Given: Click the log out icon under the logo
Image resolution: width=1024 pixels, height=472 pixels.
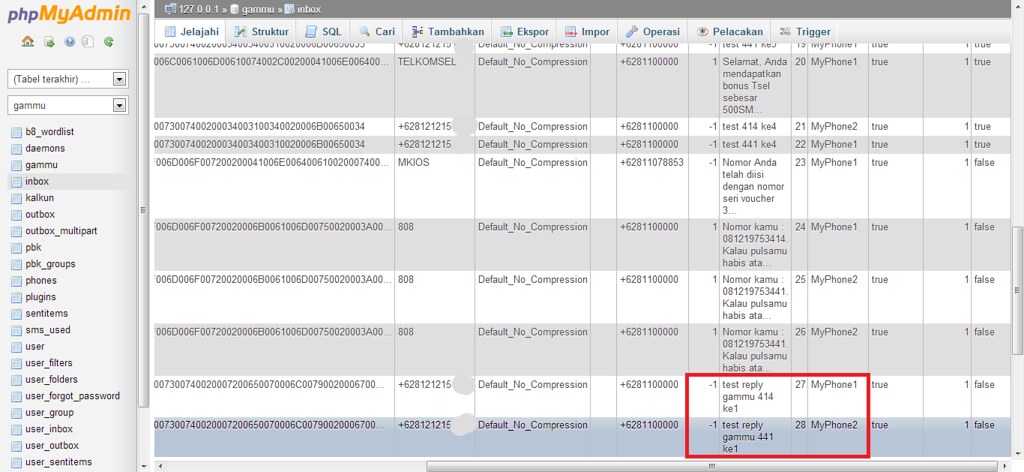Looking at the screenshot, I should (49, 42).
